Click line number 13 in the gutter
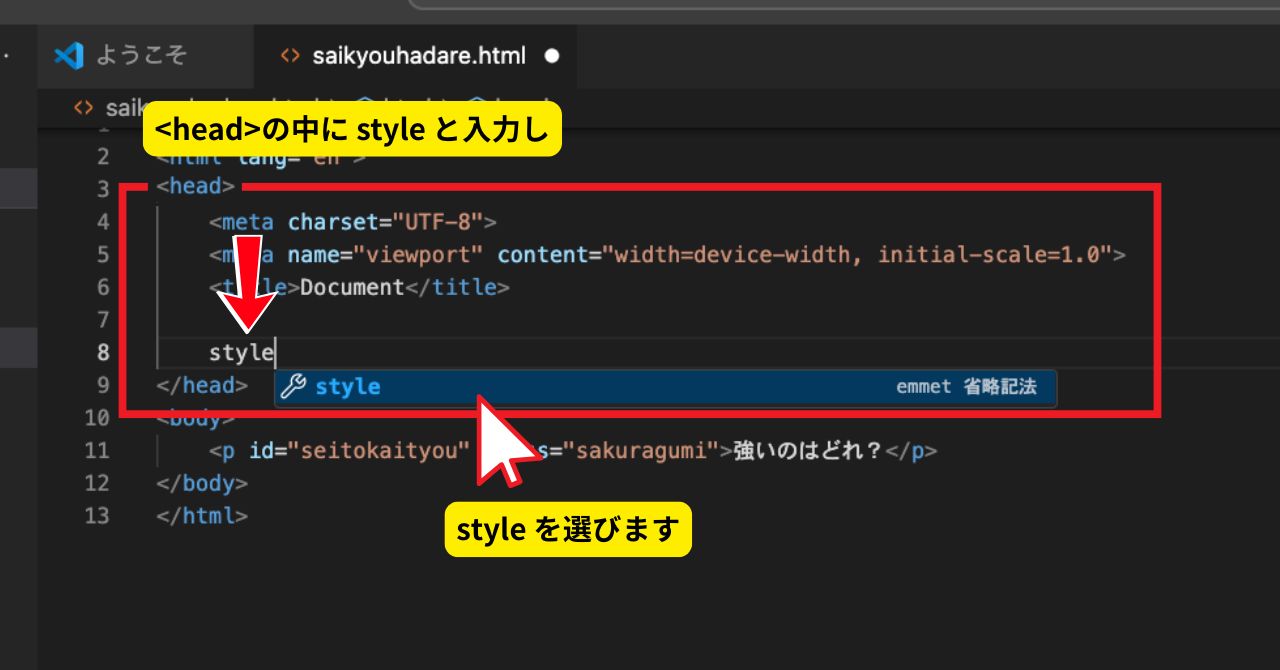The image size is (1280, 670). (97, 516)
